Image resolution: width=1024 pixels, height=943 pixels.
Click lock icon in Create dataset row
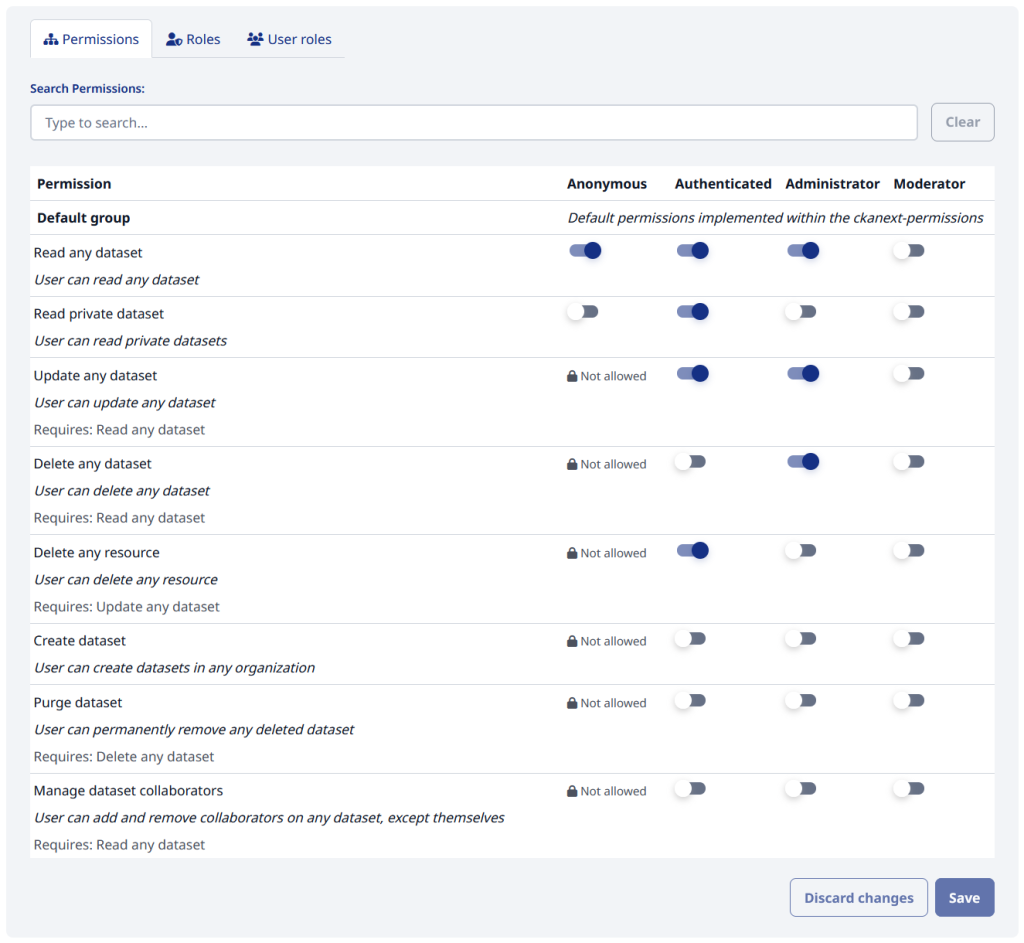coord(572,641)
